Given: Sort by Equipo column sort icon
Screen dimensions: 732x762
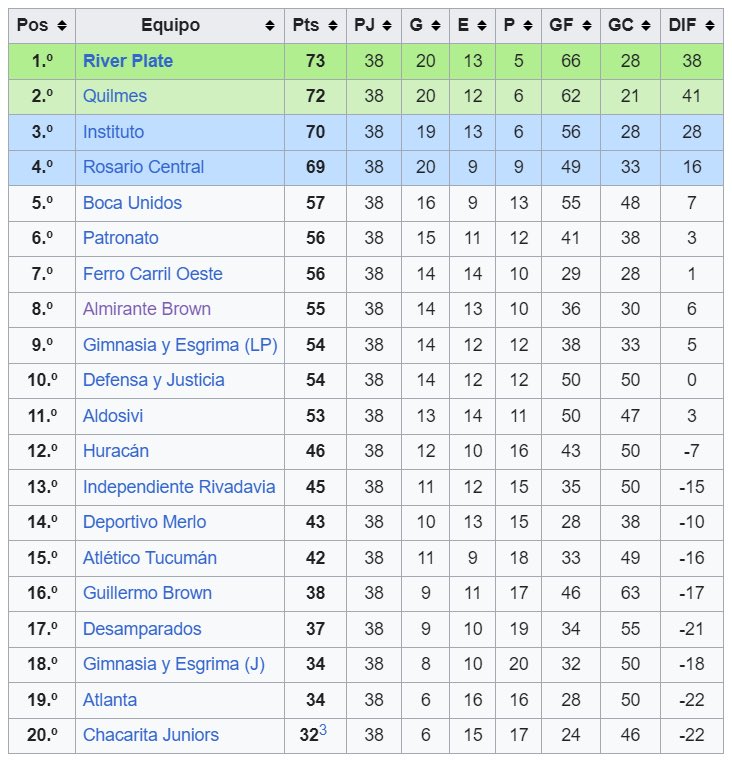Looking at the screenshot, I should tap(270, 26).
